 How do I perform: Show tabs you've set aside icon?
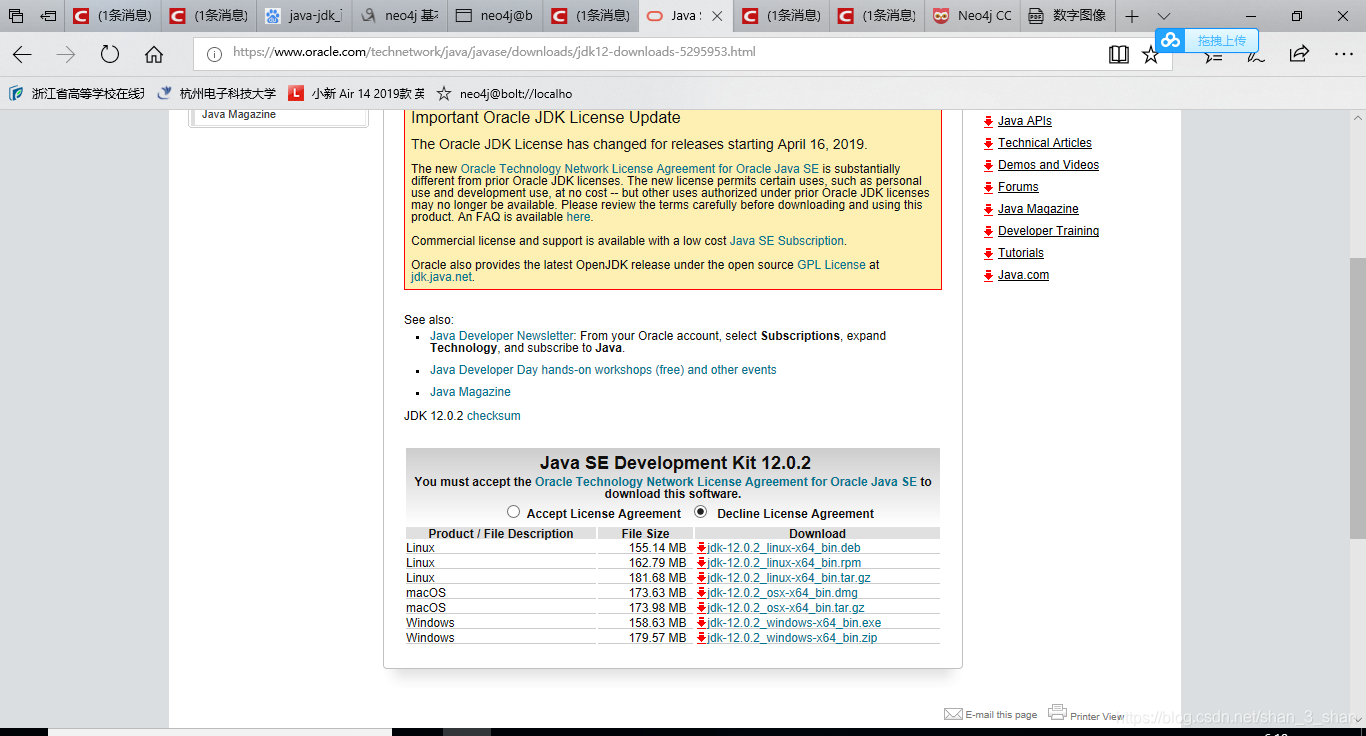tap(16, 16)
